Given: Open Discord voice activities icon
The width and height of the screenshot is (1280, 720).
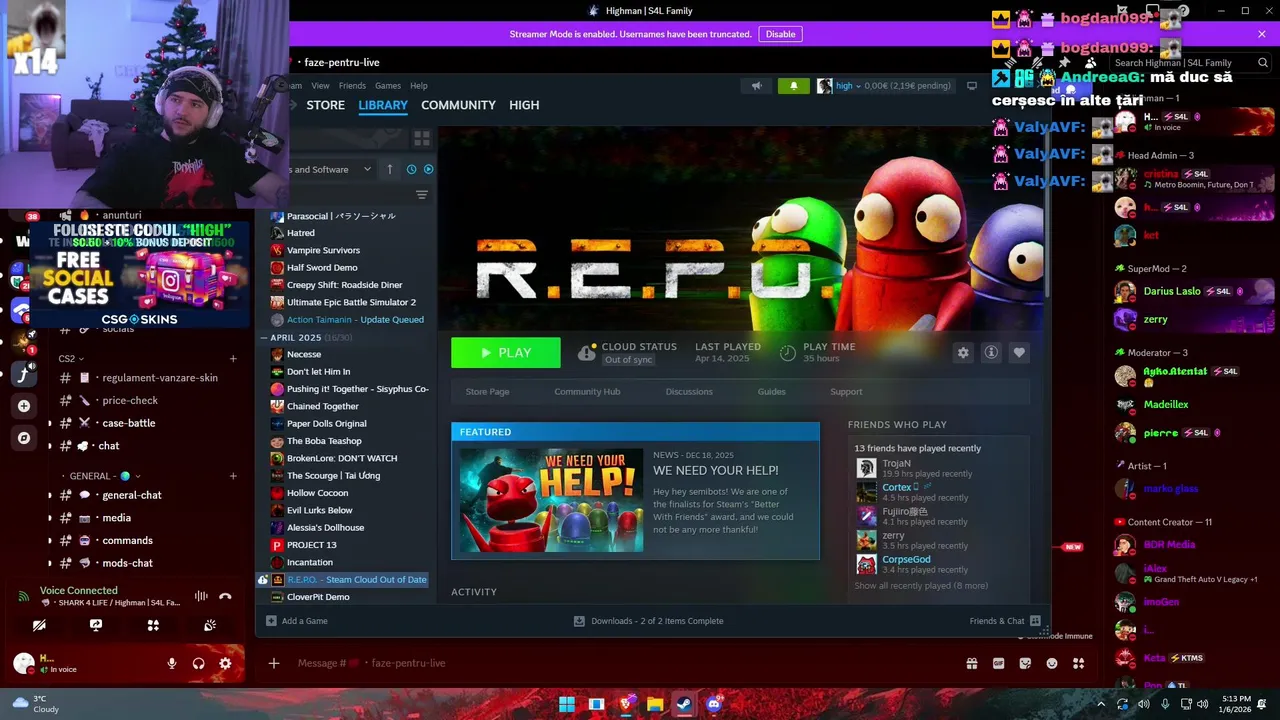Looking at the screenshot, I should (x=153, y=625).
